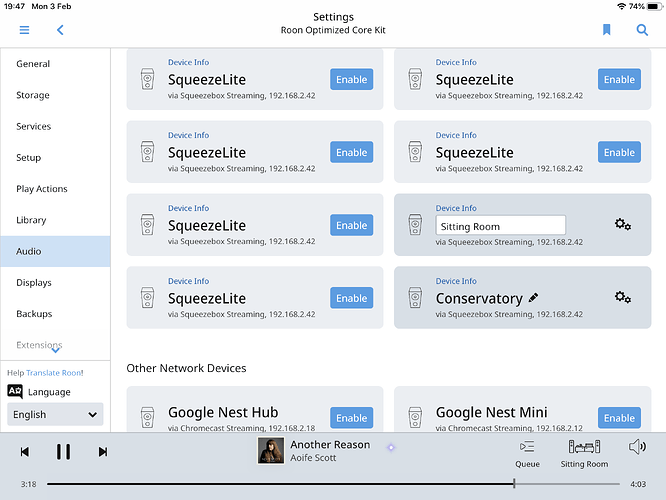This screenshot has height=500, width=666.
Task: Open Sitting Room device settings gears
Action: coord(623,224)
